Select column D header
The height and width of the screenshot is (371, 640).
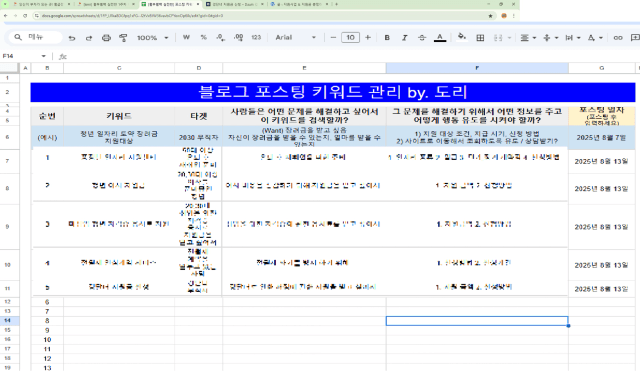(199, 68)
